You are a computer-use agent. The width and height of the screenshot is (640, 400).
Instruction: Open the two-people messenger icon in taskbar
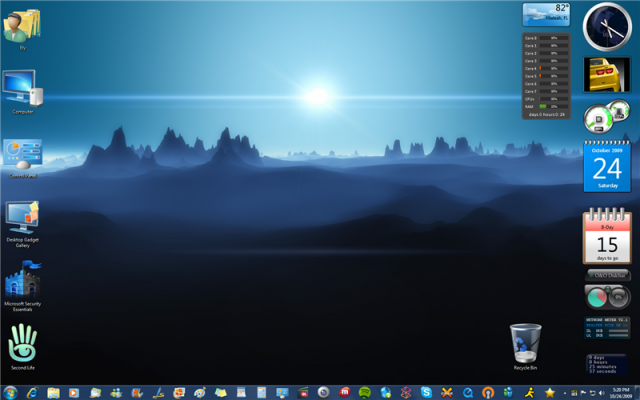[508, 393]
